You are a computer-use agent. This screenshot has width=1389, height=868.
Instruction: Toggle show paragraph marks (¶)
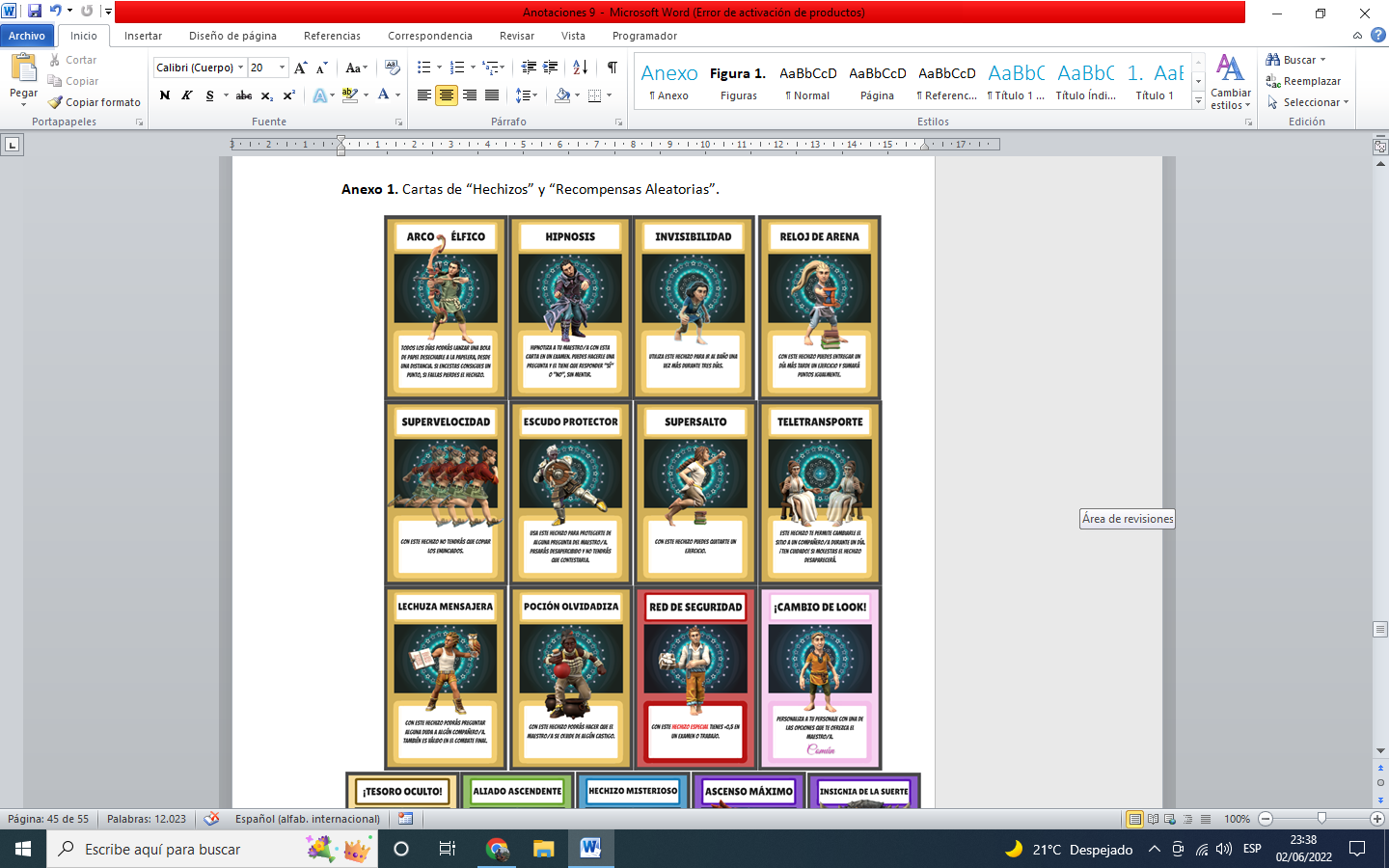pyautogui.click(x=612, y=68)
